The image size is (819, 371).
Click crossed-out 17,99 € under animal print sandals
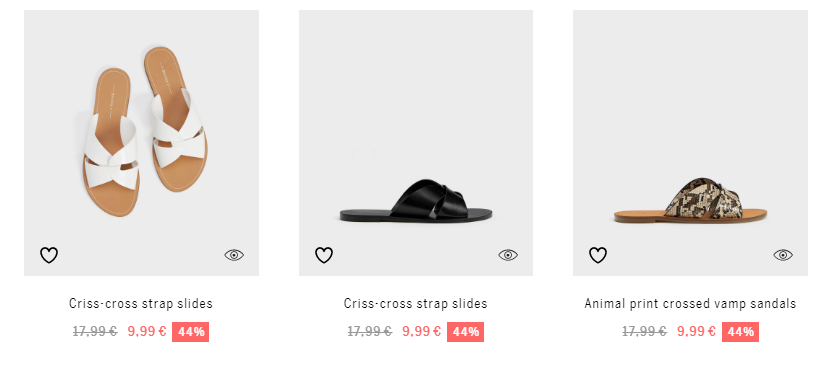(x=645, y=331)
